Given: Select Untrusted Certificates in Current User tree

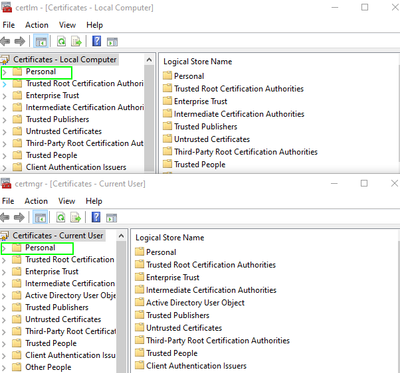Looking at the screenshot, I should (x=63, y=319).
